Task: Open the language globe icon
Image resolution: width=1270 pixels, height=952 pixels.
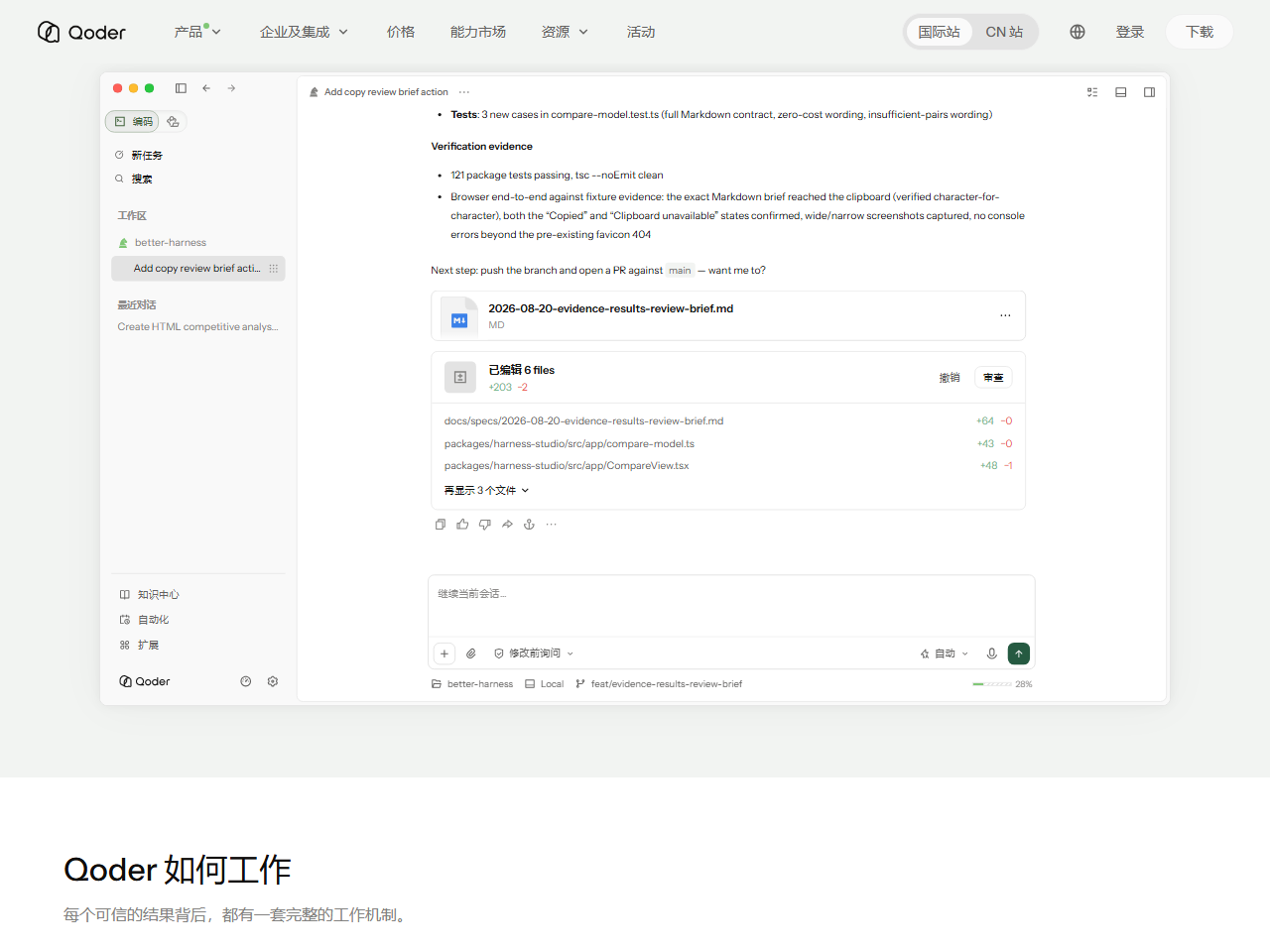Action: pyautogui.click(x=1078, y=32)
